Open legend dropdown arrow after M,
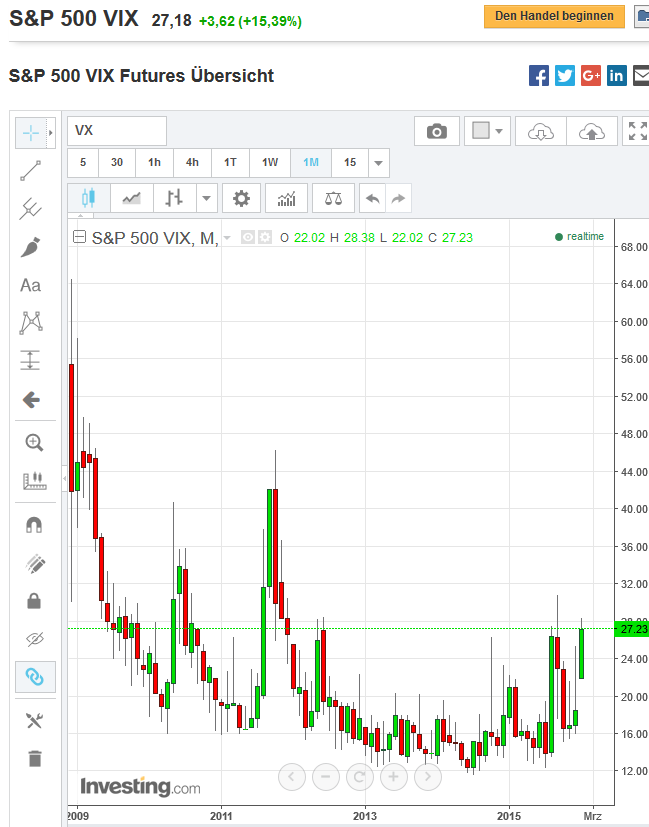The height and width of the screenshot is (827, 649). pyautogui.click(x=227, y=238)
